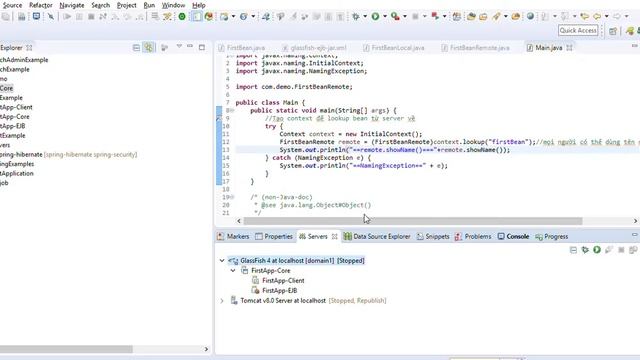Open the Markers tab

[x=233, y=237]
